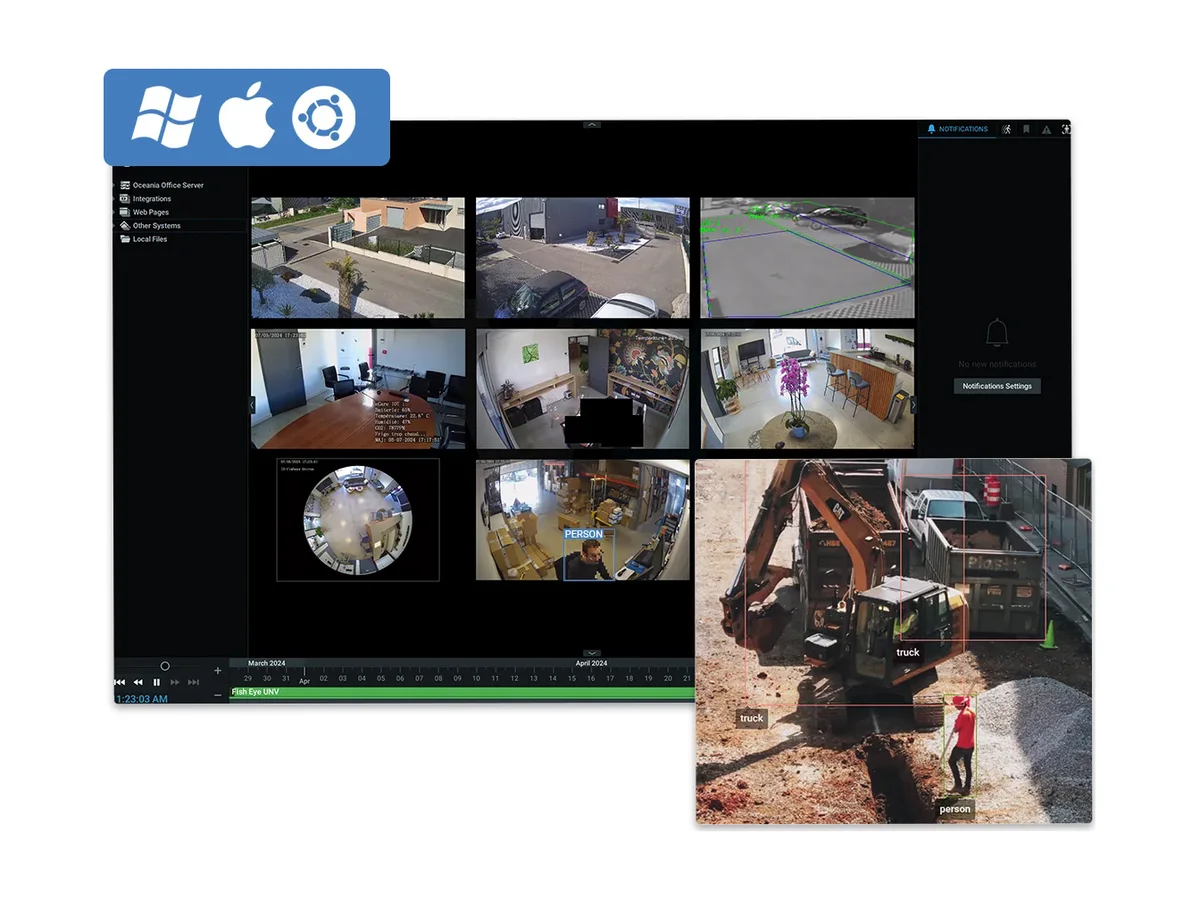
Task: Zoom in timeline with plus button
Action: [x=218, y=670]
